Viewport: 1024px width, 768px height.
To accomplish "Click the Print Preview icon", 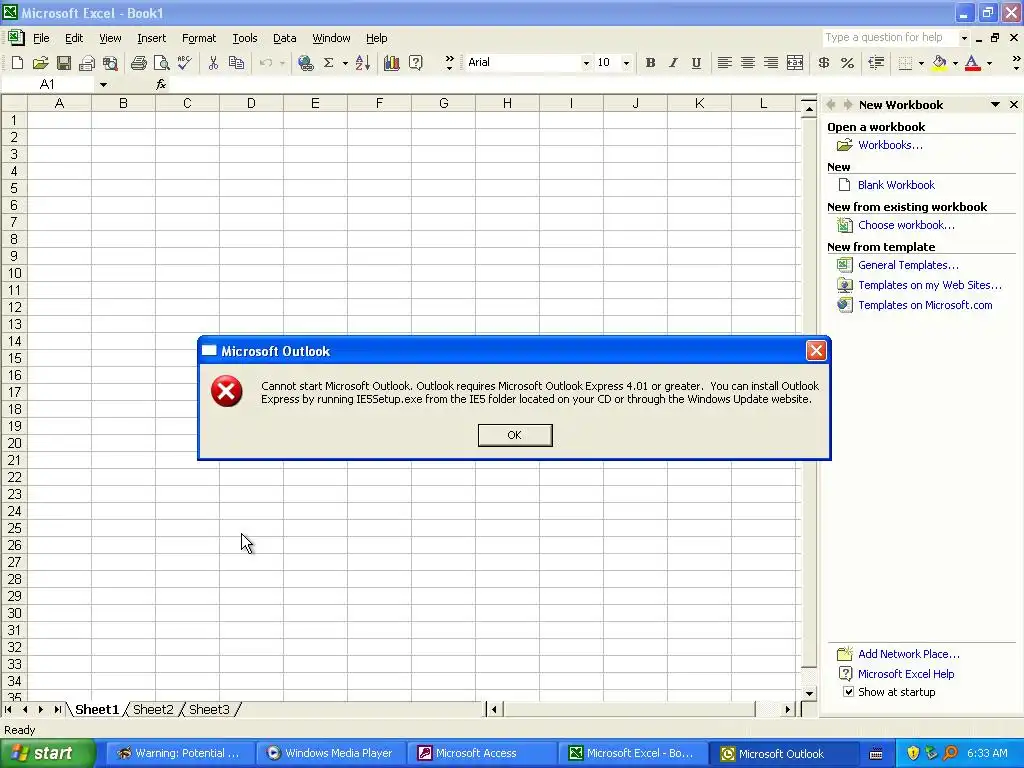I will [161, 63].
